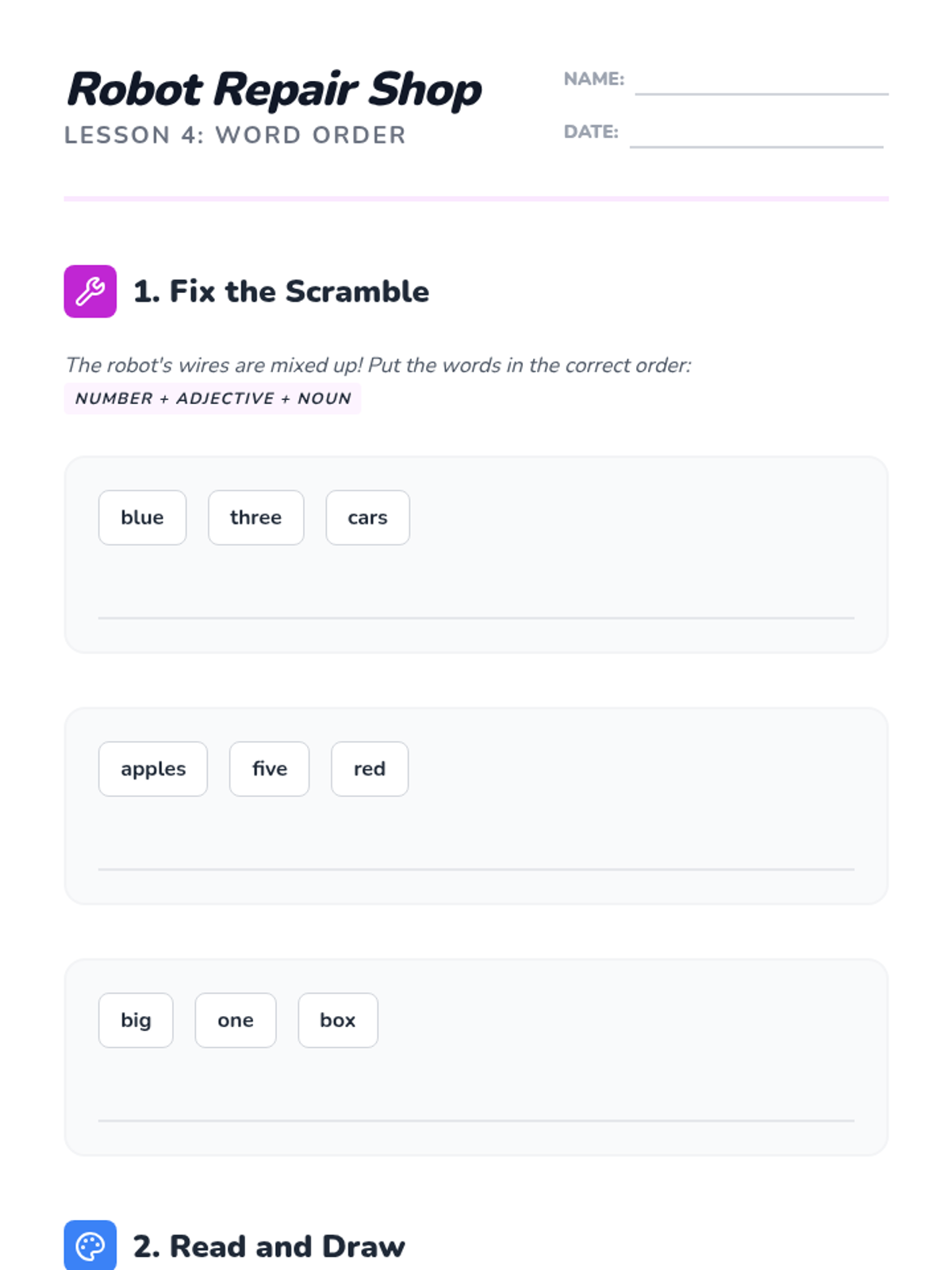
Task: Select the "cars" word chip
Action: coord(367,518)
